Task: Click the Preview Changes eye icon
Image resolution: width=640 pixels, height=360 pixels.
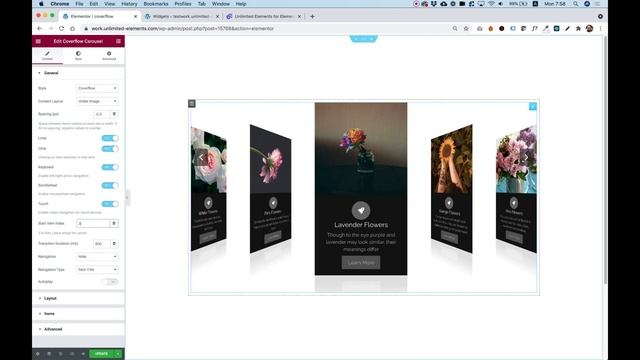Action: (x=83, y=354)
